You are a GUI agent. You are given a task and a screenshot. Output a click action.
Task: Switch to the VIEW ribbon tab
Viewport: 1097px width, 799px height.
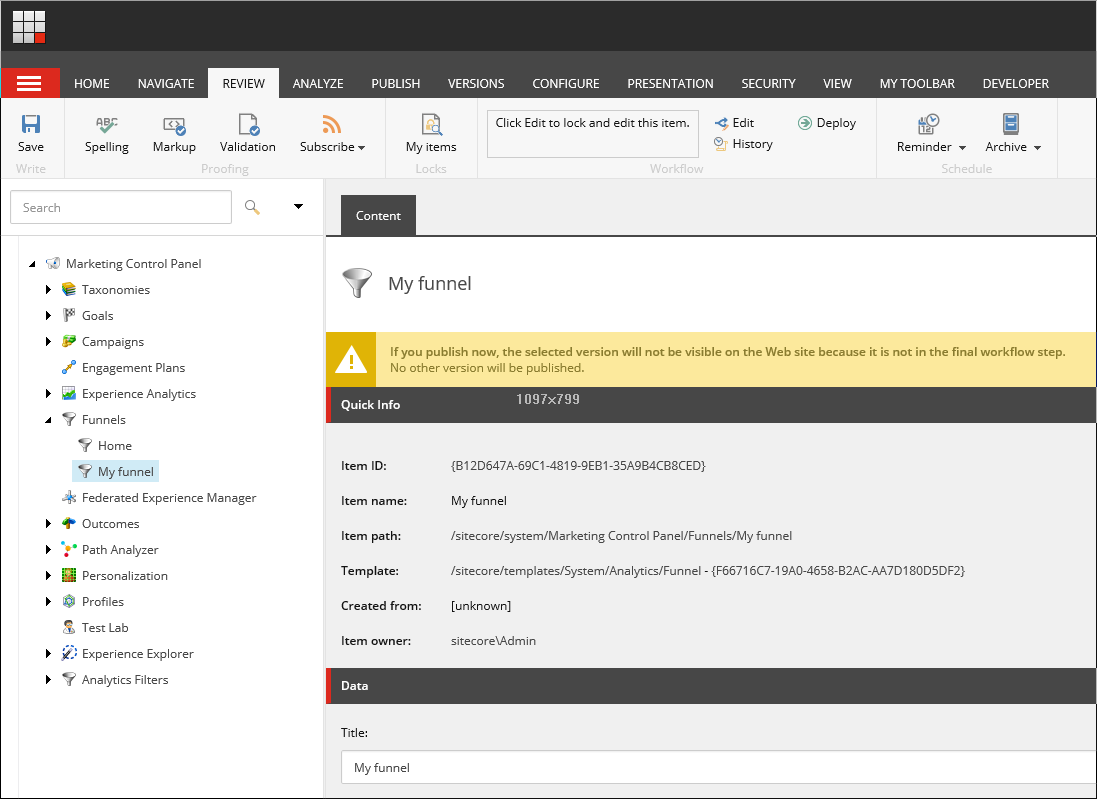coord(837,83)
